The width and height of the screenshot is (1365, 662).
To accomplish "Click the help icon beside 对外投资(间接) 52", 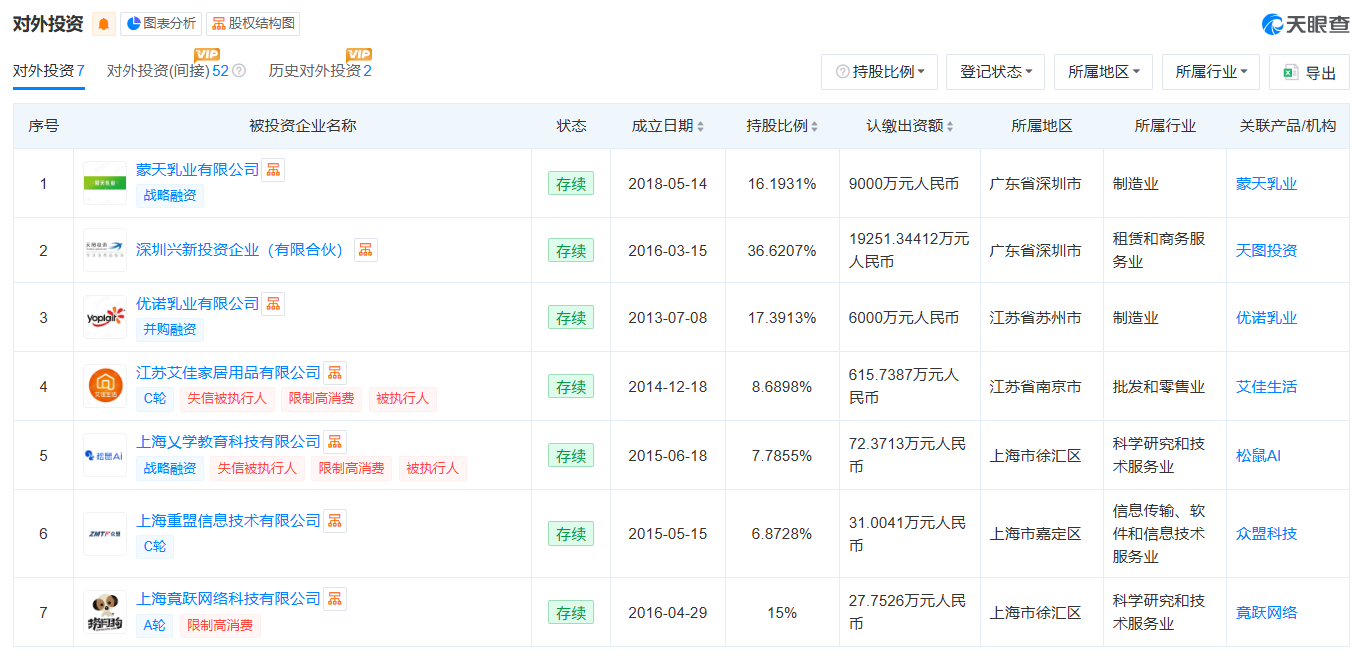I will click(x=239, y=71).
